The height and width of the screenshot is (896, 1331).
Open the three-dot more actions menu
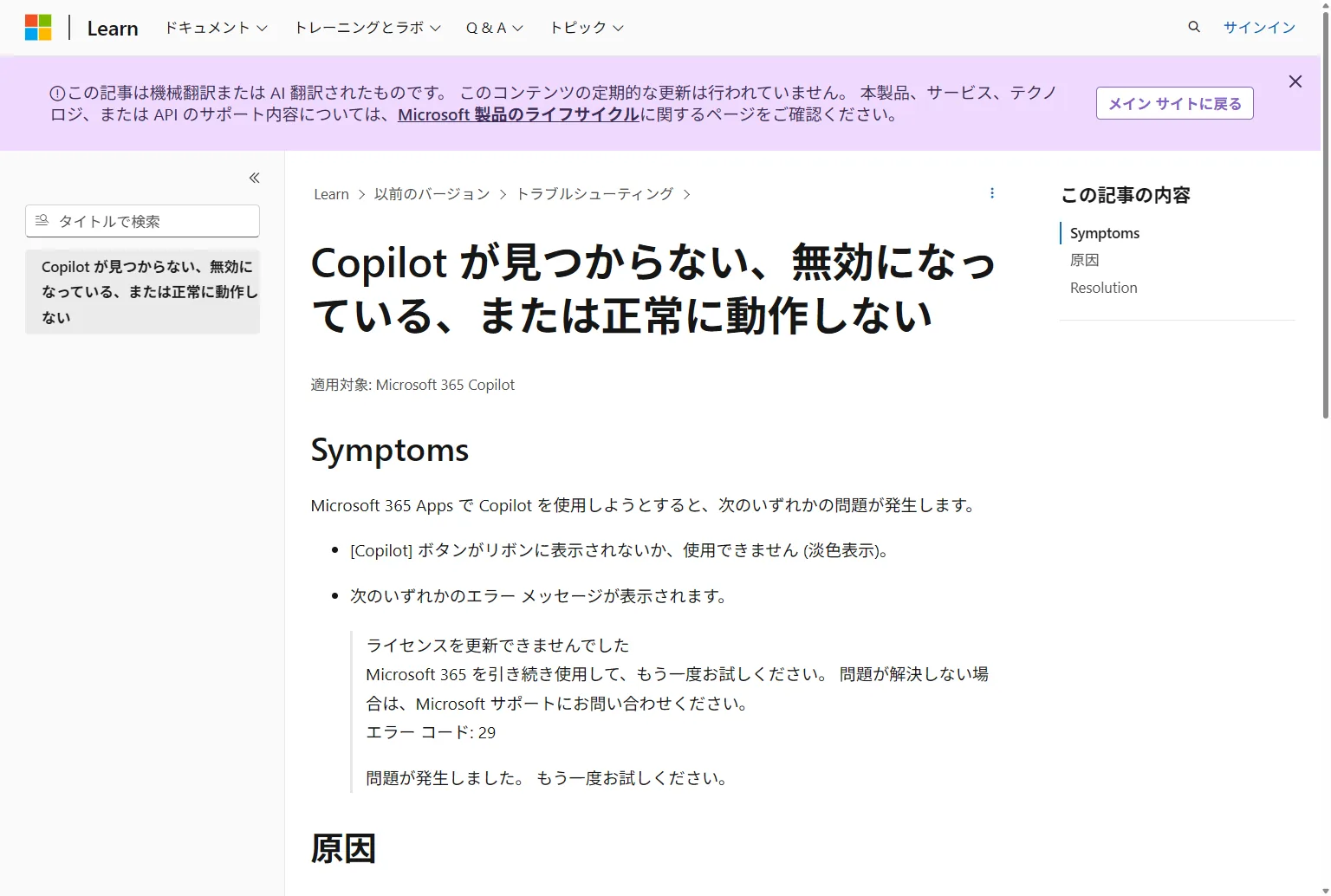992,193
